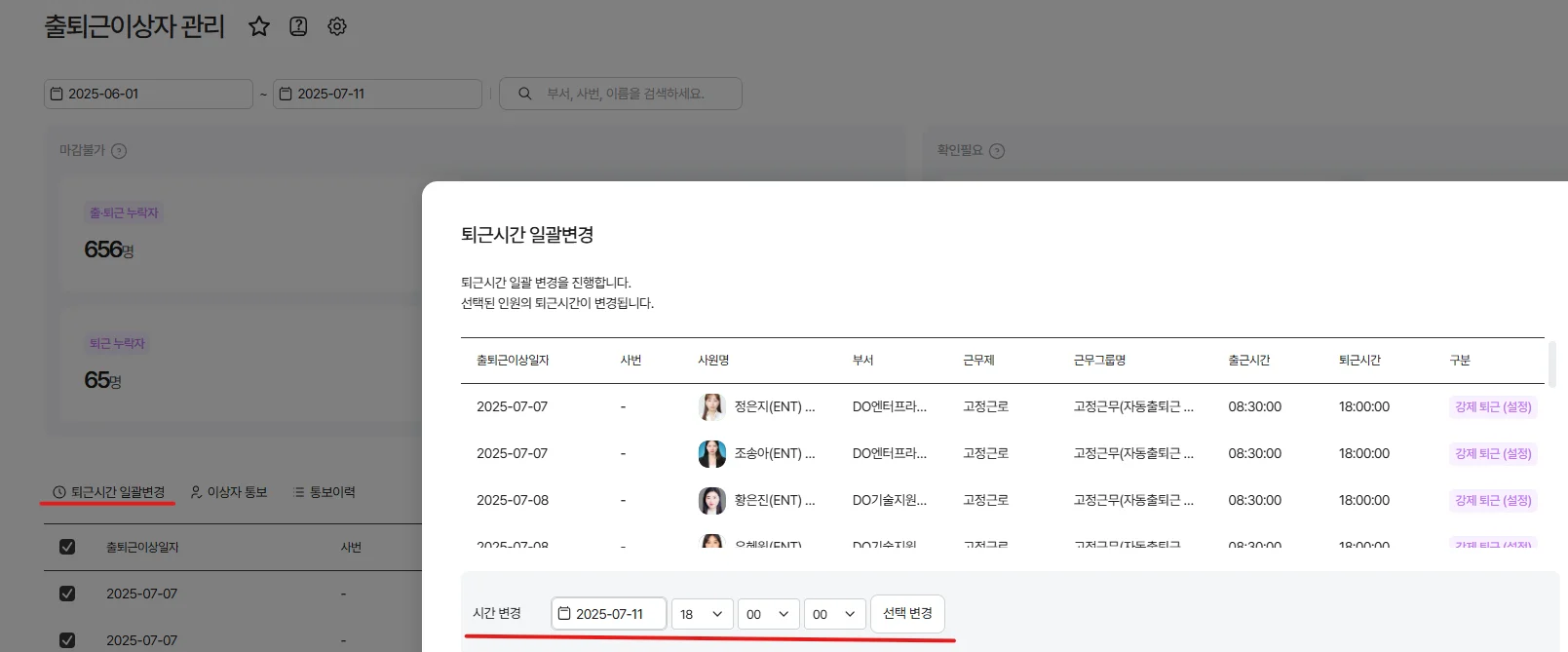Open the 2025-07-11 date field in 시간 변경

coord(609,614)
